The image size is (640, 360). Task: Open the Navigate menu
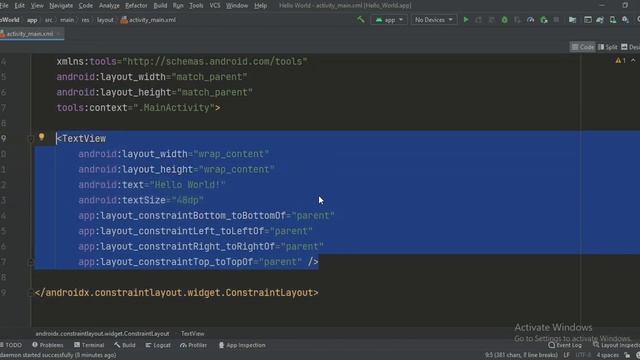61,6
